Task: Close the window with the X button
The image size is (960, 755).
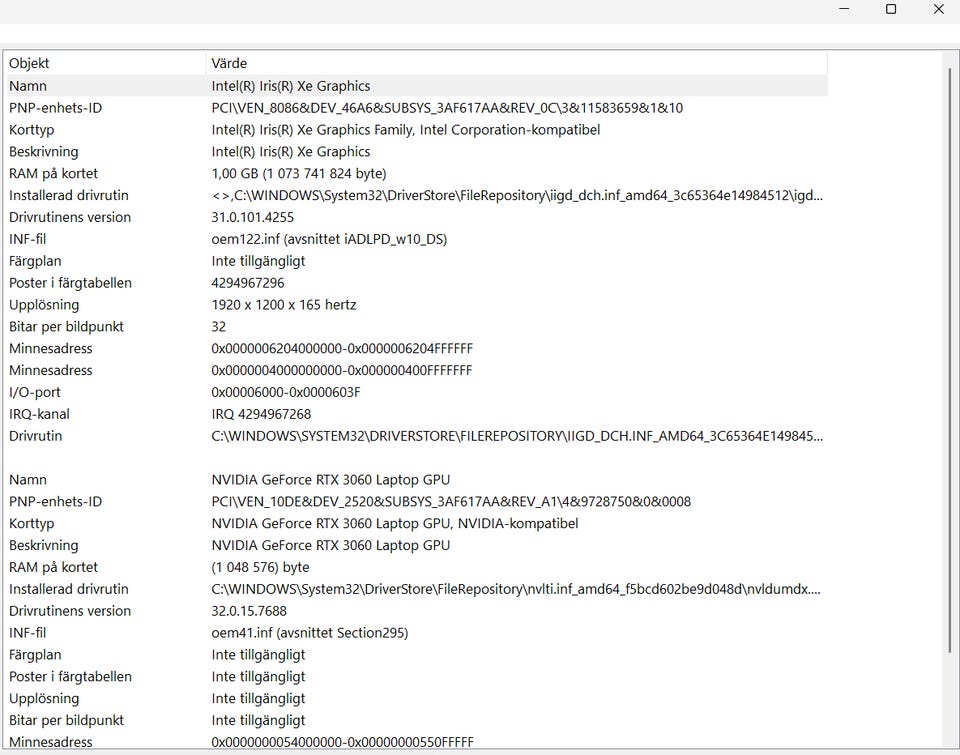Action: click(x=937, y=9)
